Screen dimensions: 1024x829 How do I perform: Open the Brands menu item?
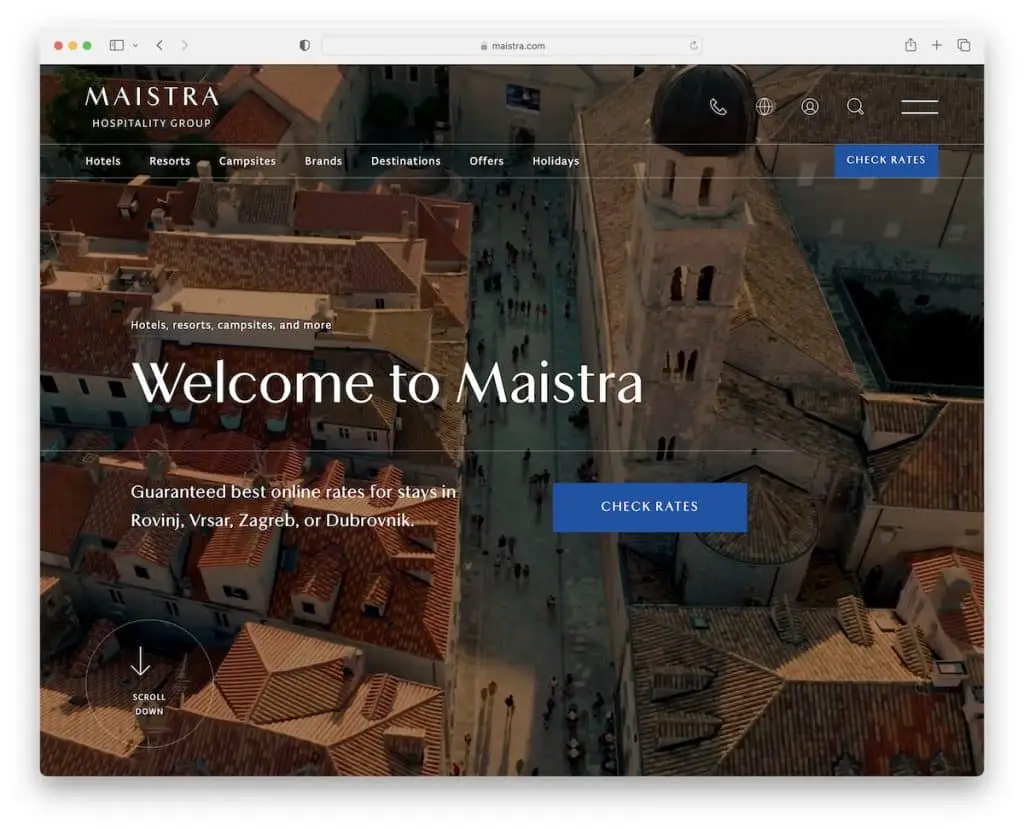[x=323, y=161]
